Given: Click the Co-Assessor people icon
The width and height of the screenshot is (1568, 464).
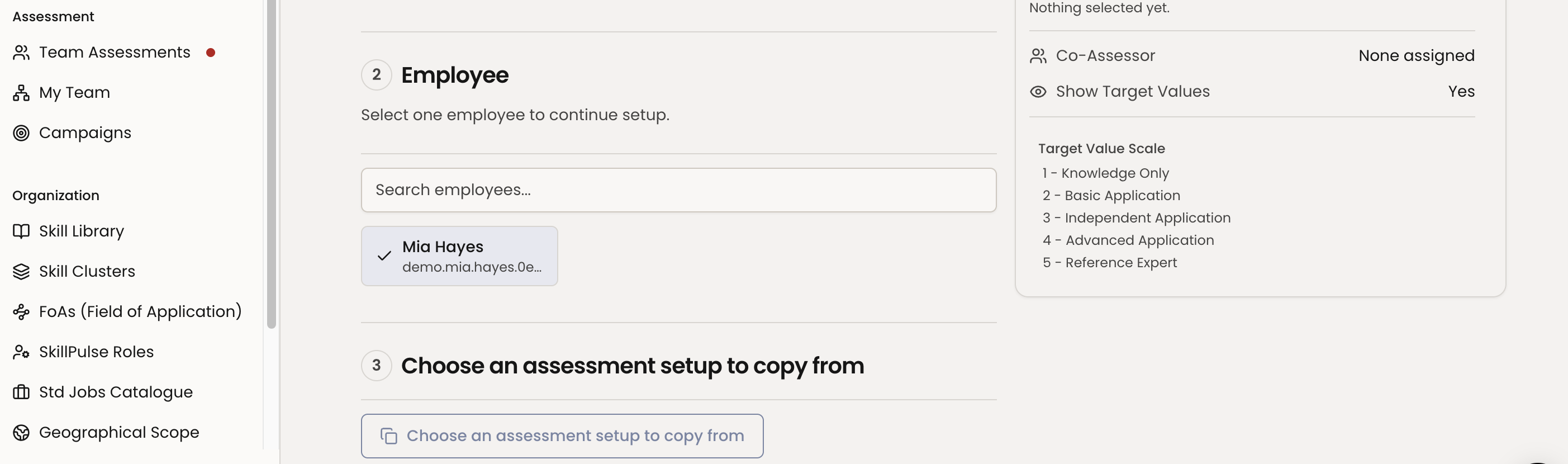Looking at the screenshot, I should [1038, 56].
